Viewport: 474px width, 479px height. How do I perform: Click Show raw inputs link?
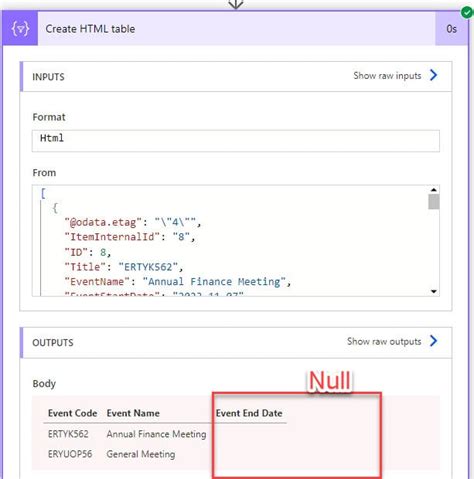pyautogui.click(x=387, y=76)
